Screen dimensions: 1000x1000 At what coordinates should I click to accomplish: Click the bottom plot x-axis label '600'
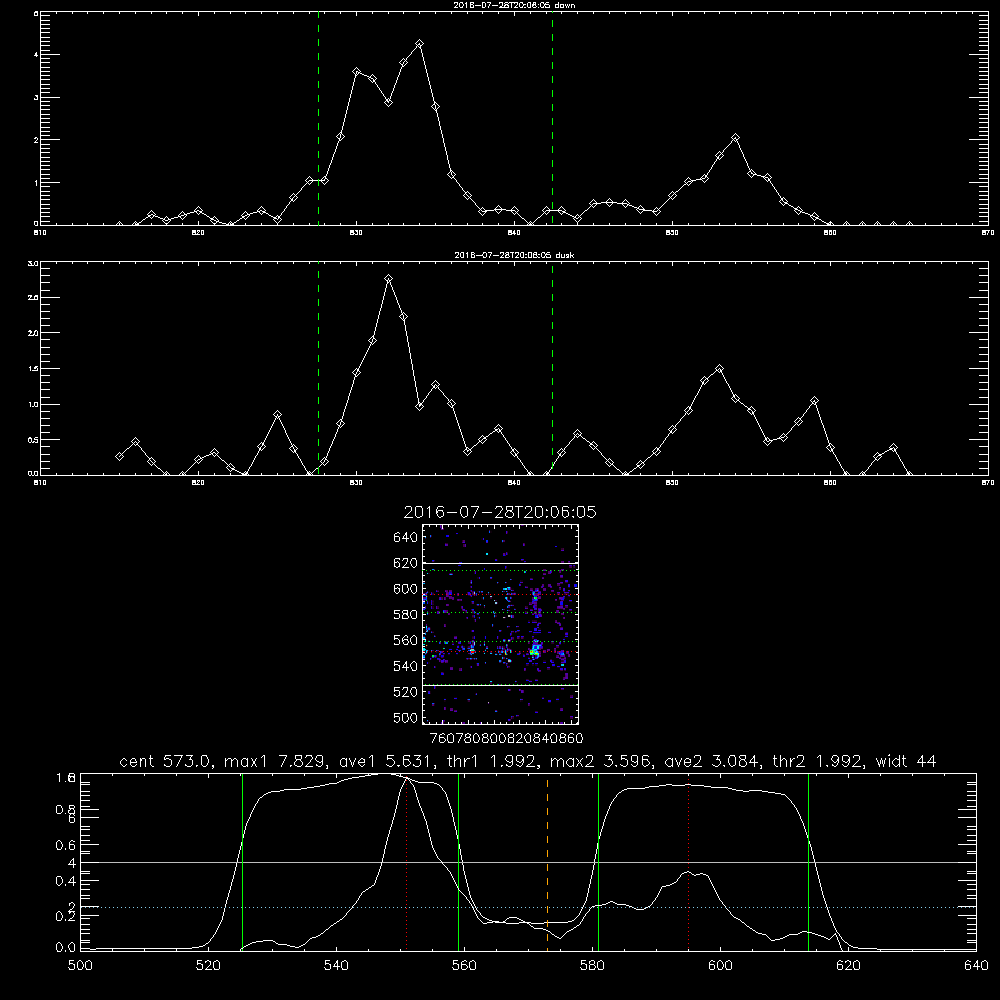coord(720,966)
